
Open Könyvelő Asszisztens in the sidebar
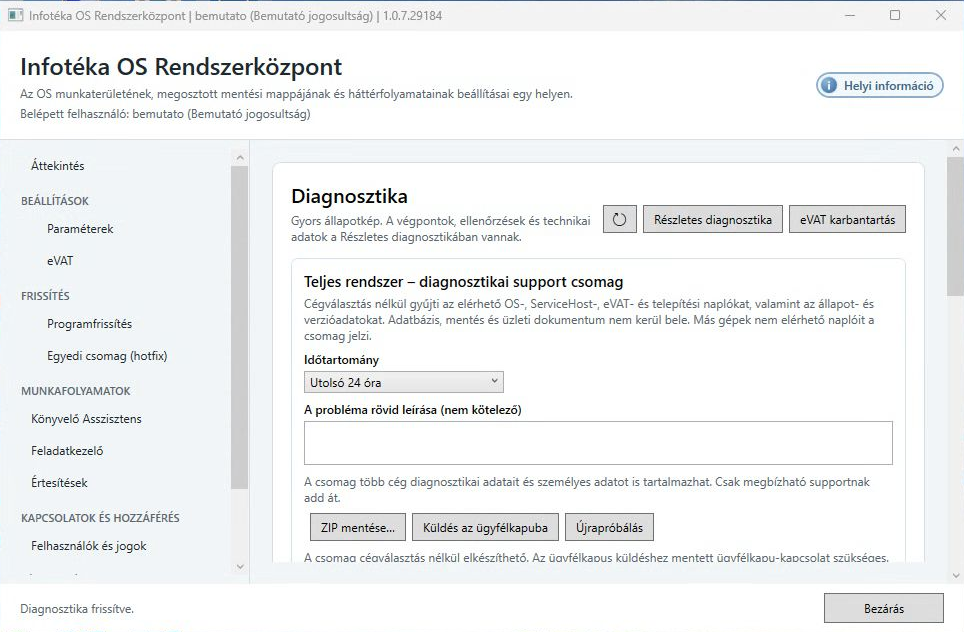tap(86, 419)
